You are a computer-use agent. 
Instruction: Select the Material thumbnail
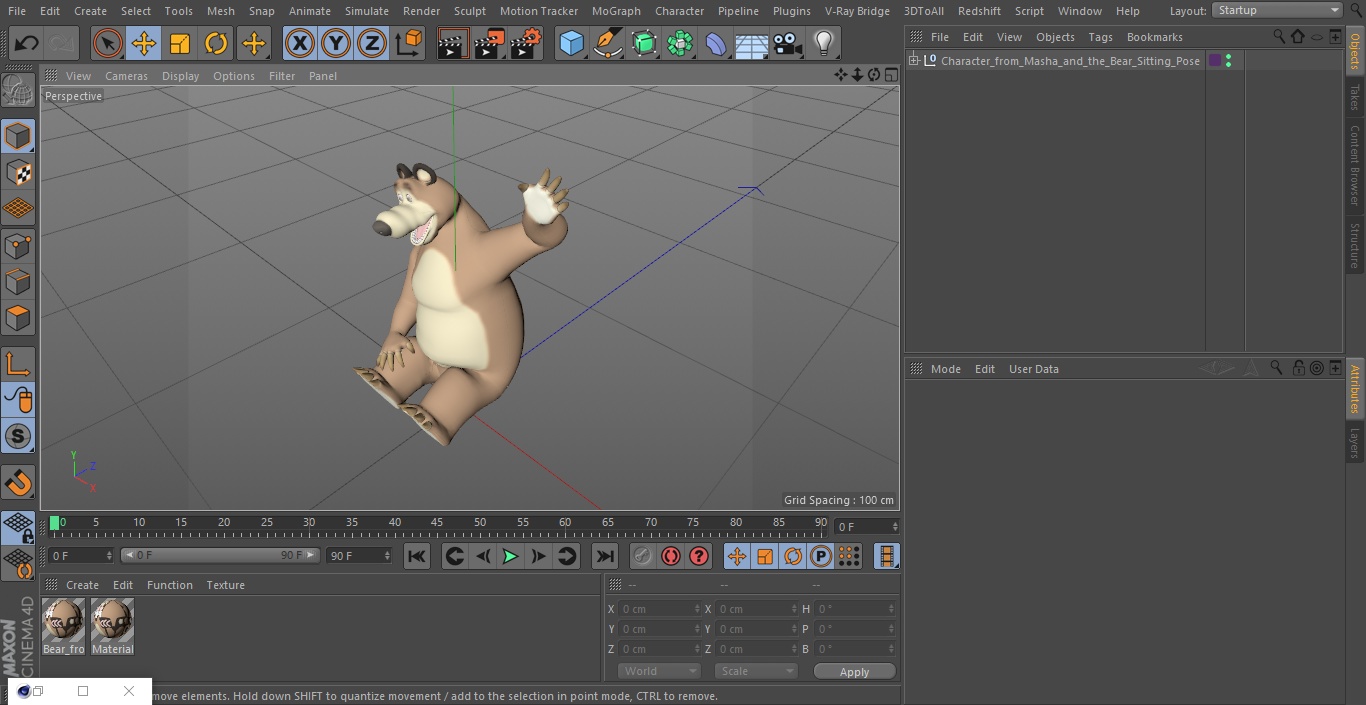112,627
